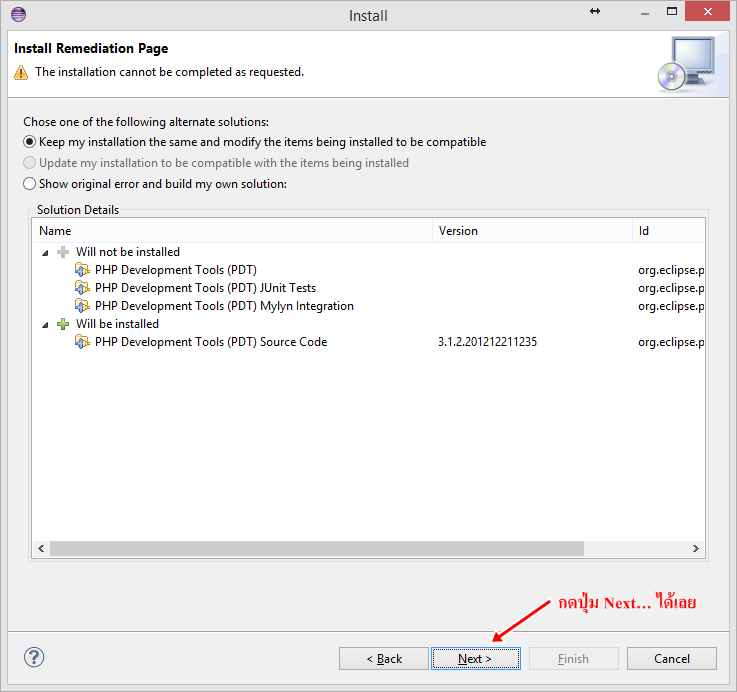737x692 pixels.
Task: Click the feature icon of PHP Development Tools (PDT)
Action: (82, 270)
